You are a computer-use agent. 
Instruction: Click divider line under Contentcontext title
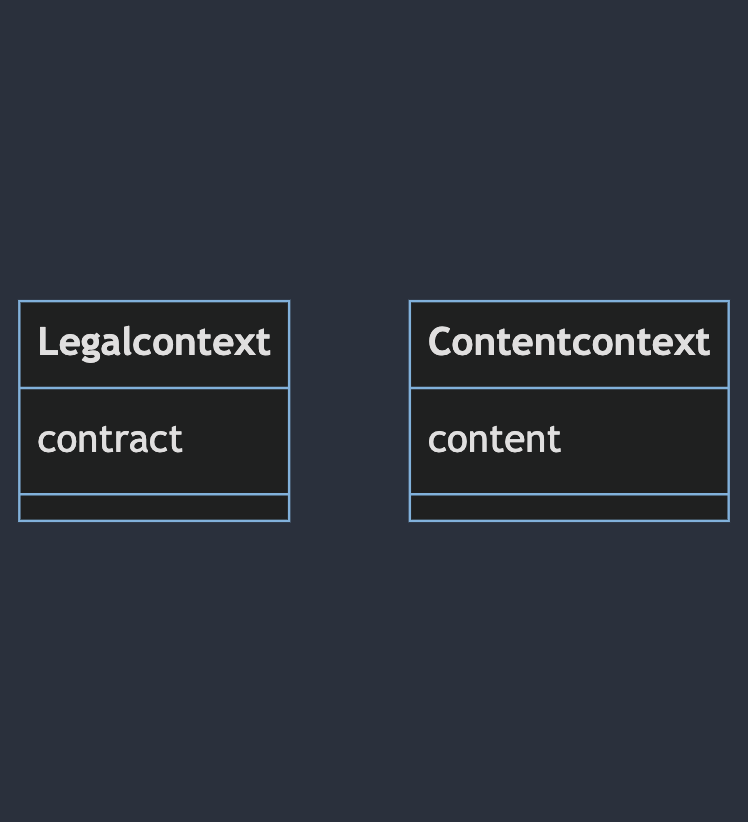coord(568,387)
